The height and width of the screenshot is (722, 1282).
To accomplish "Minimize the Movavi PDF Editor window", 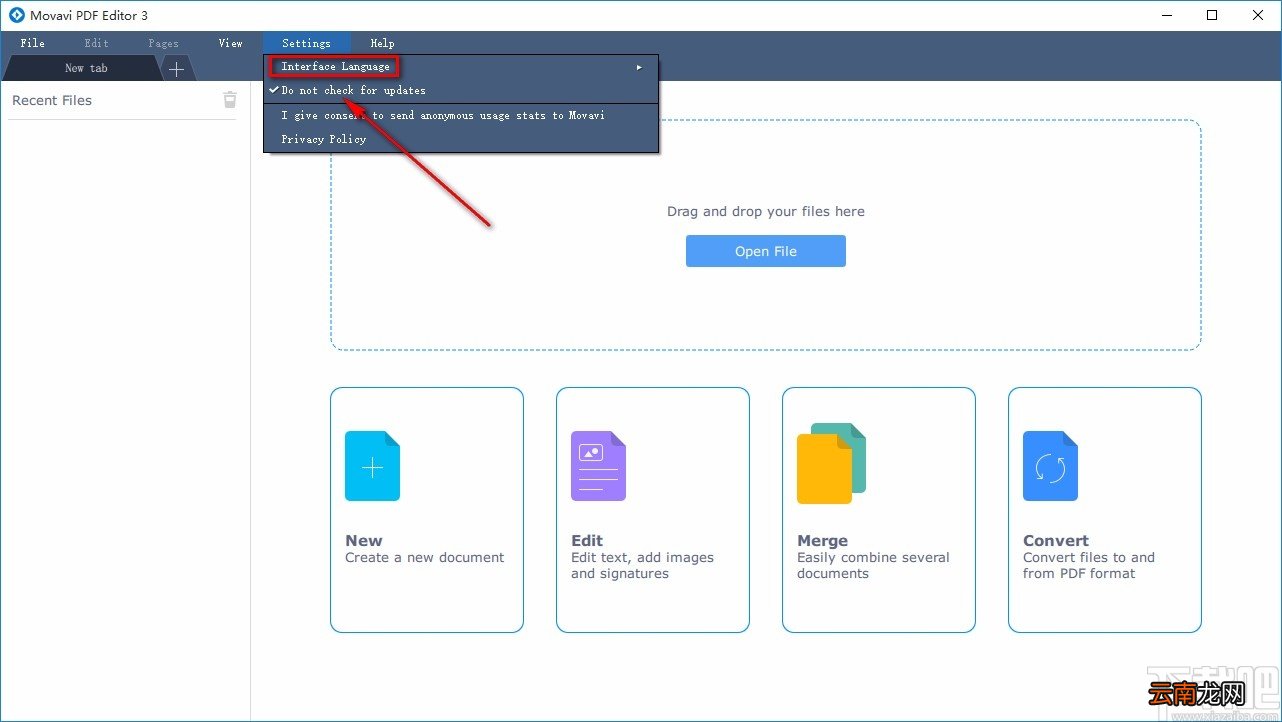I will tap(1166, 15).
